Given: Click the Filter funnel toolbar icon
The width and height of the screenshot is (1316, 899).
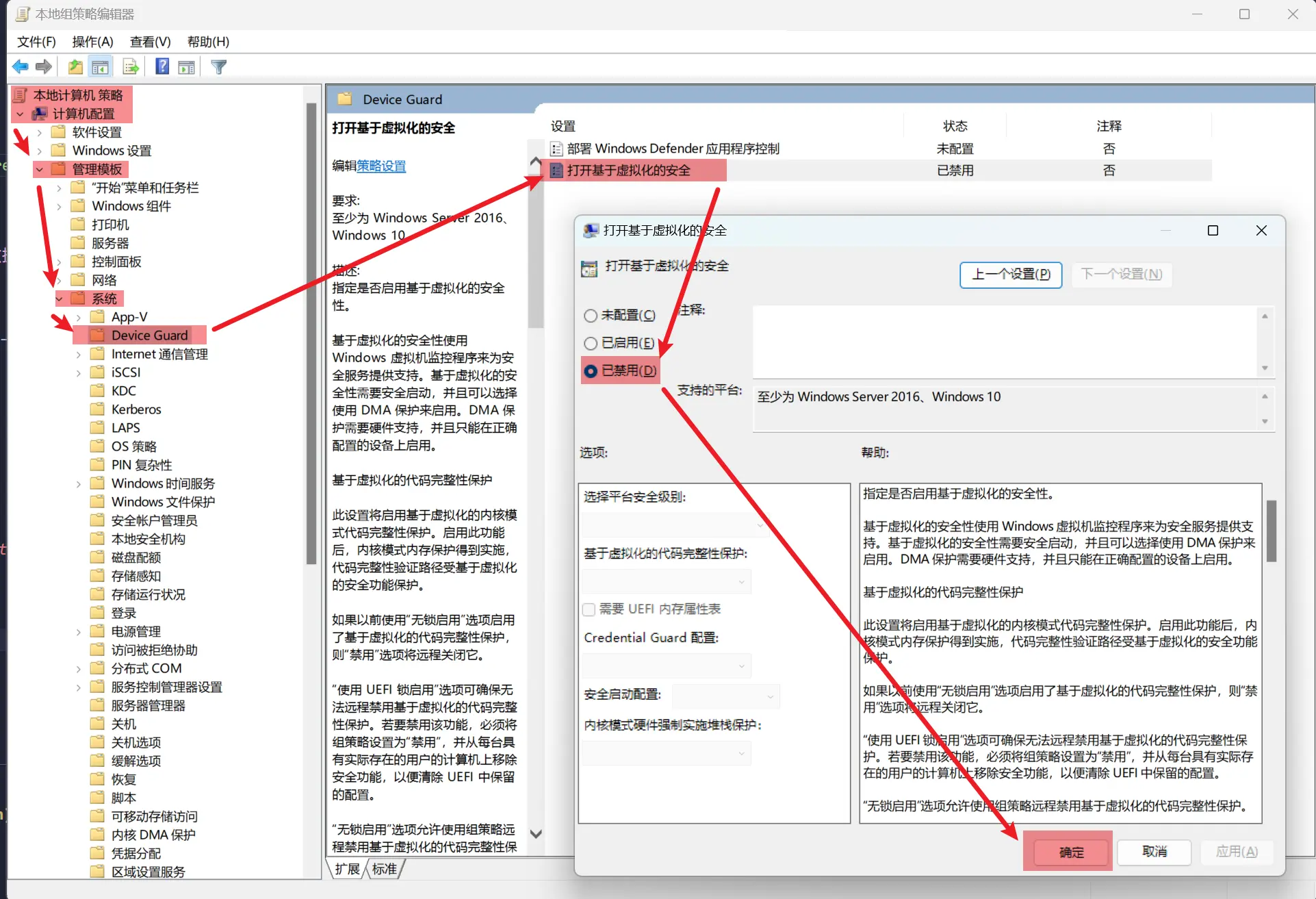Looking at the screenshot, I should tap(219, 66).
